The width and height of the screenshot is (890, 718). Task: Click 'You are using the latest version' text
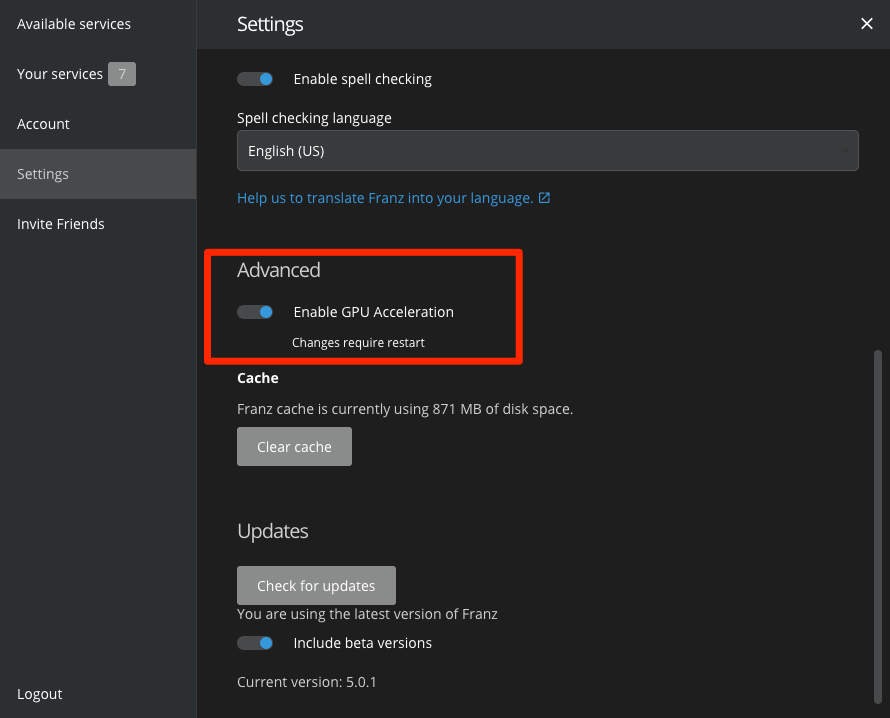tap(367, 614)
